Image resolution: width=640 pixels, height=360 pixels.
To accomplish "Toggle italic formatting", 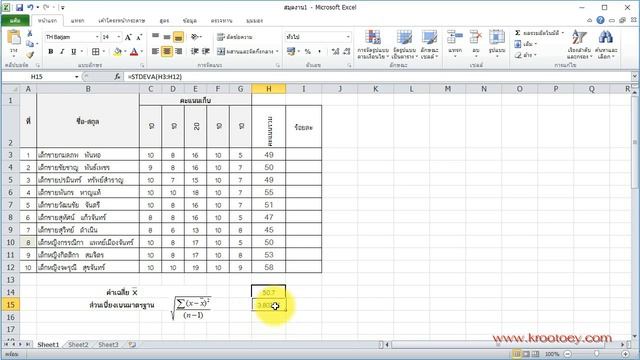I will click(62, 51).
